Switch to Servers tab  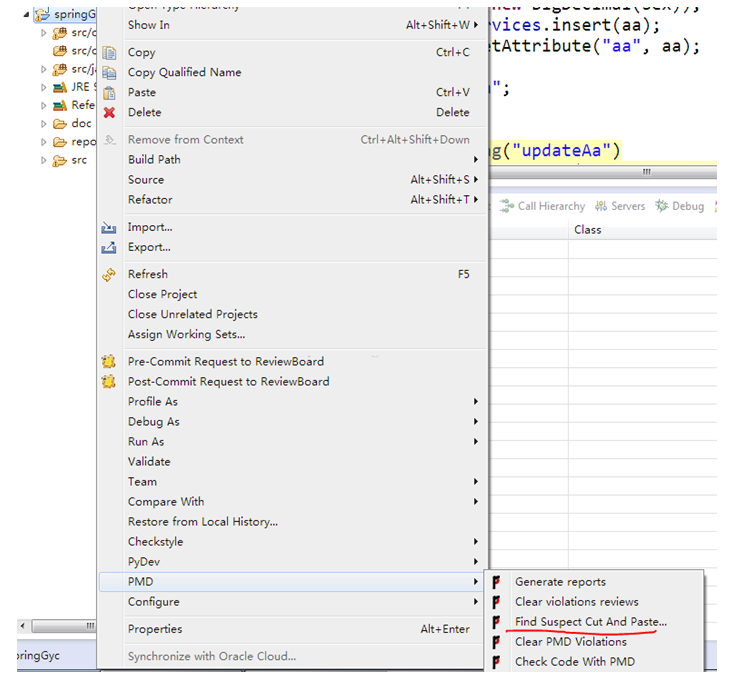pyautogui.click(x=620, y=206)
